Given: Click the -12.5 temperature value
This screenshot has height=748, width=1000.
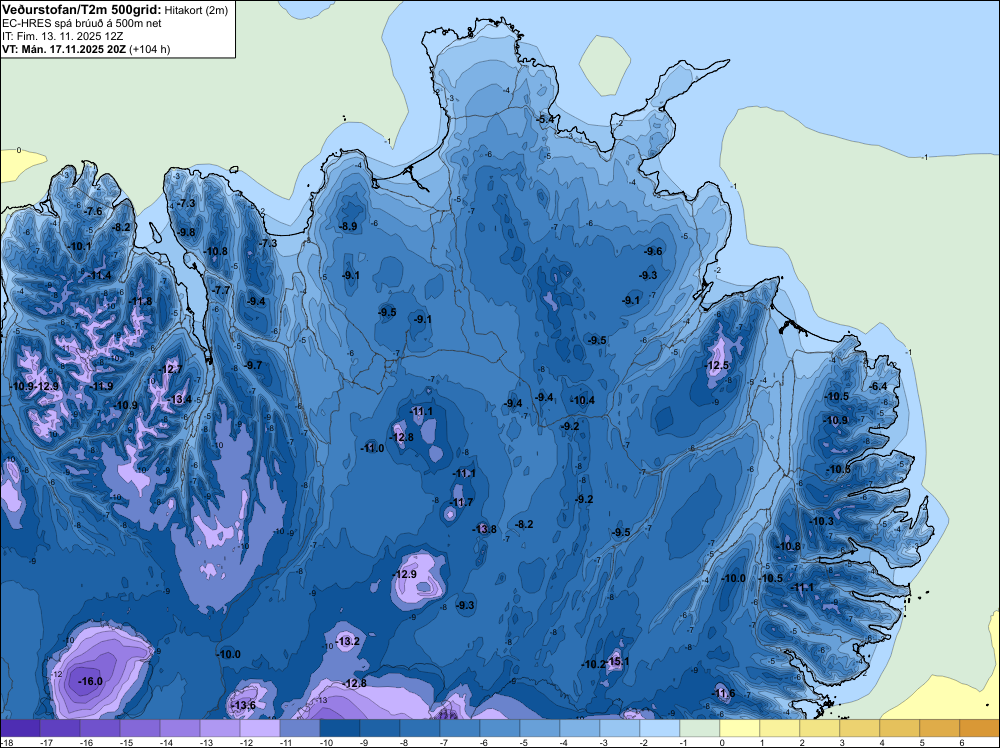Looking at the screenshot, I should (717, 366).
